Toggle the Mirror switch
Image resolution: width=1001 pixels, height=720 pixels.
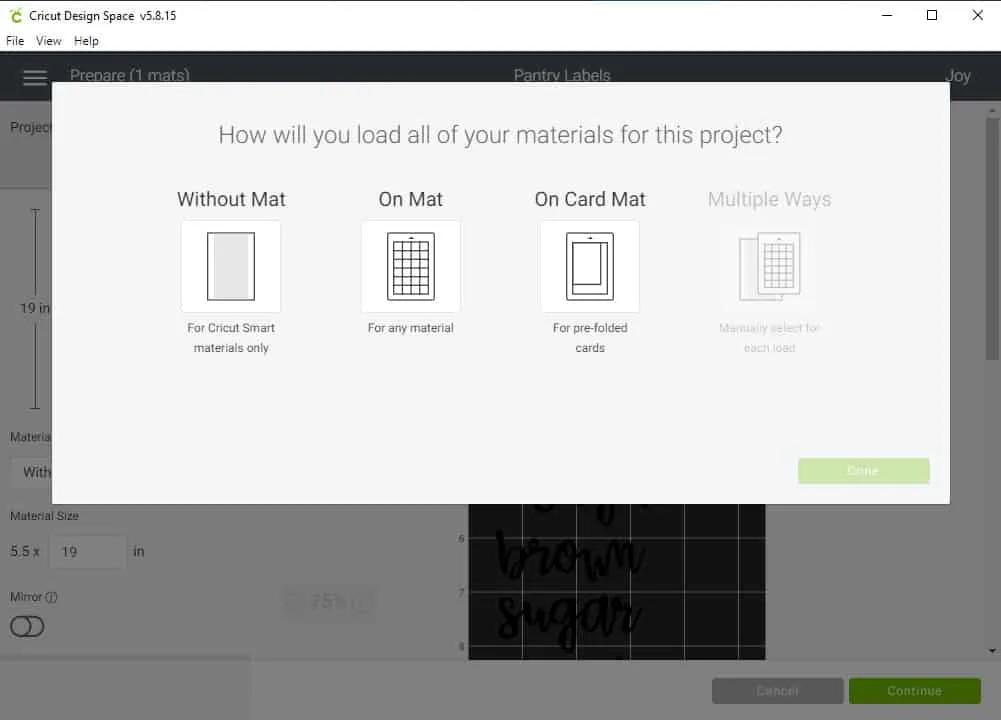click(x=27, y=627)
